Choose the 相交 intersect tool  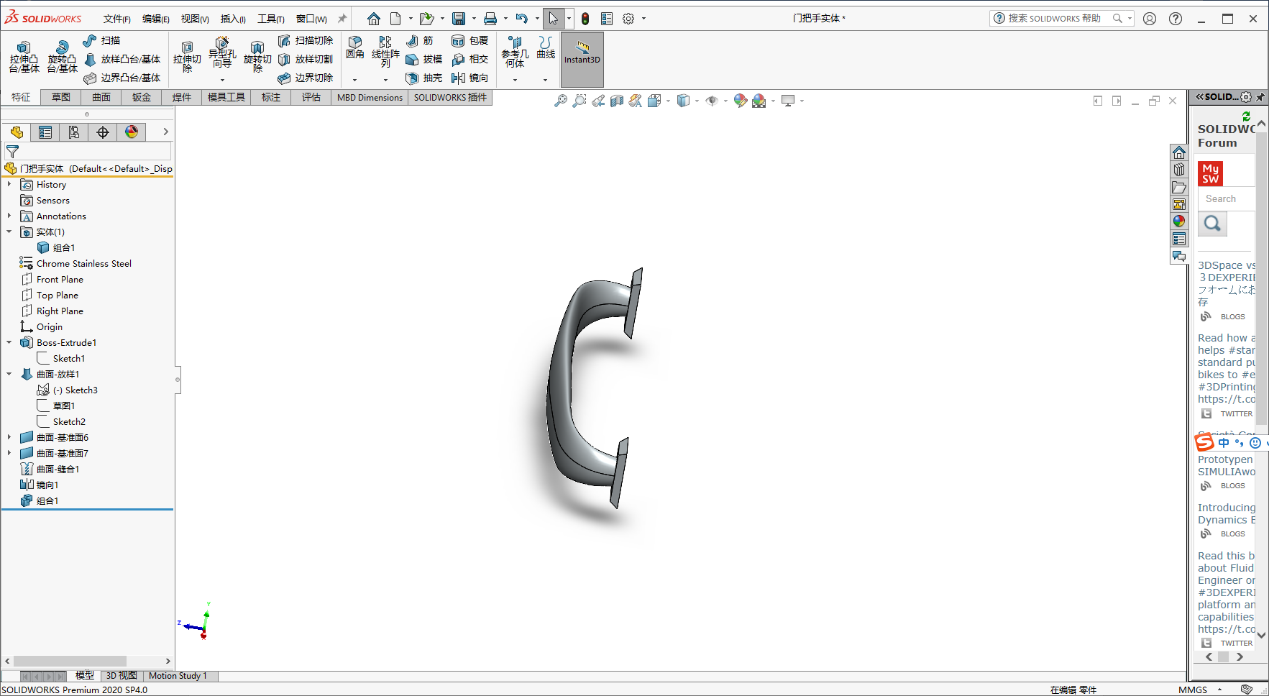click(x=470, y=59)
